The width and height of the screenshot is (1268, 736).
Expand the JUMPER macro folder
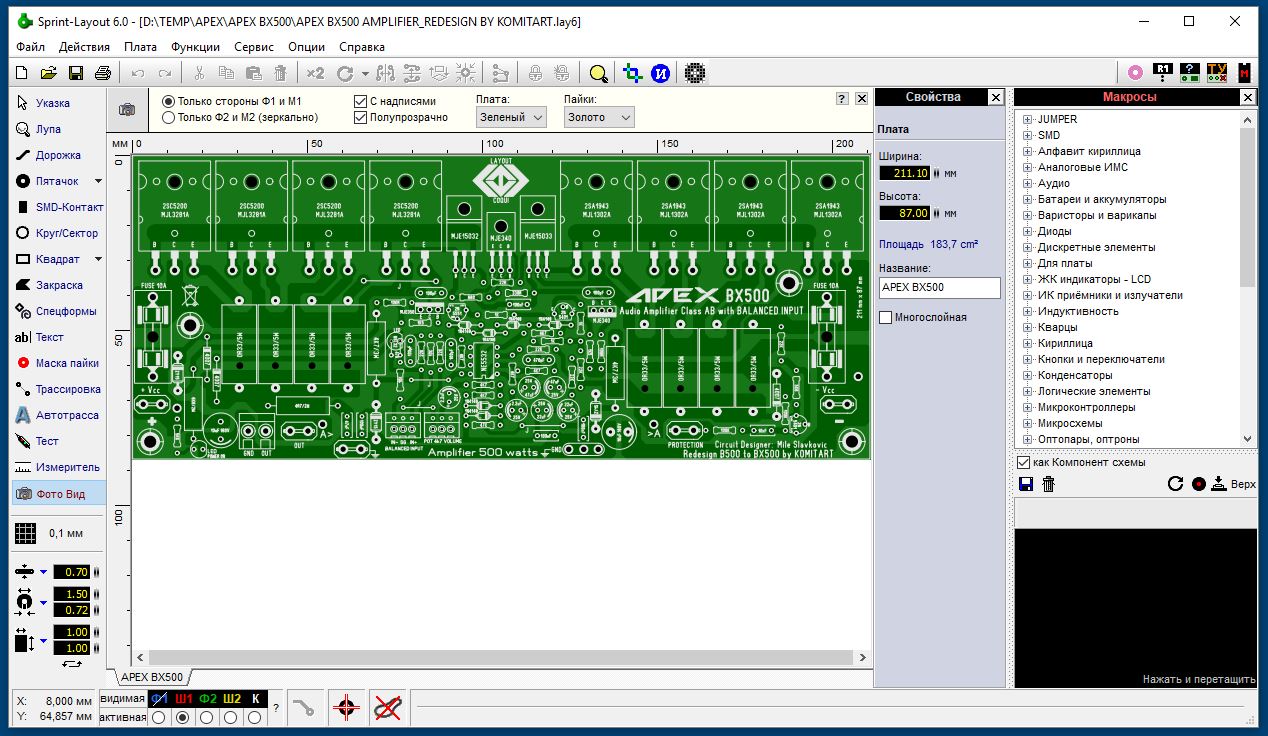[x=1027, y=119]
